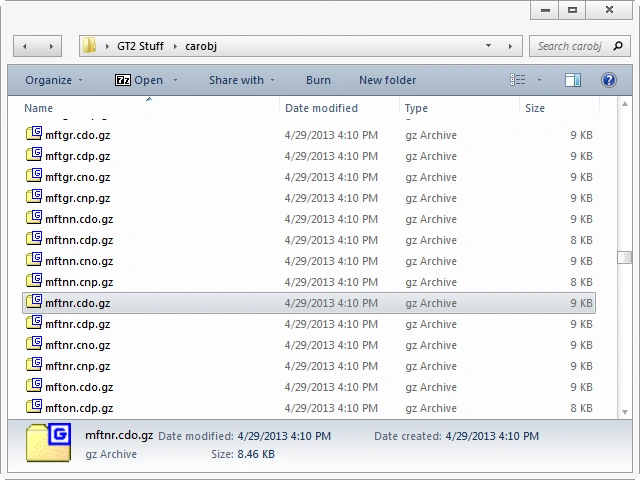Click the gz icon of mftgr.cdo.gz
Image resolution: width=640 pixels, height=480 pixels.
coord(34,133)
